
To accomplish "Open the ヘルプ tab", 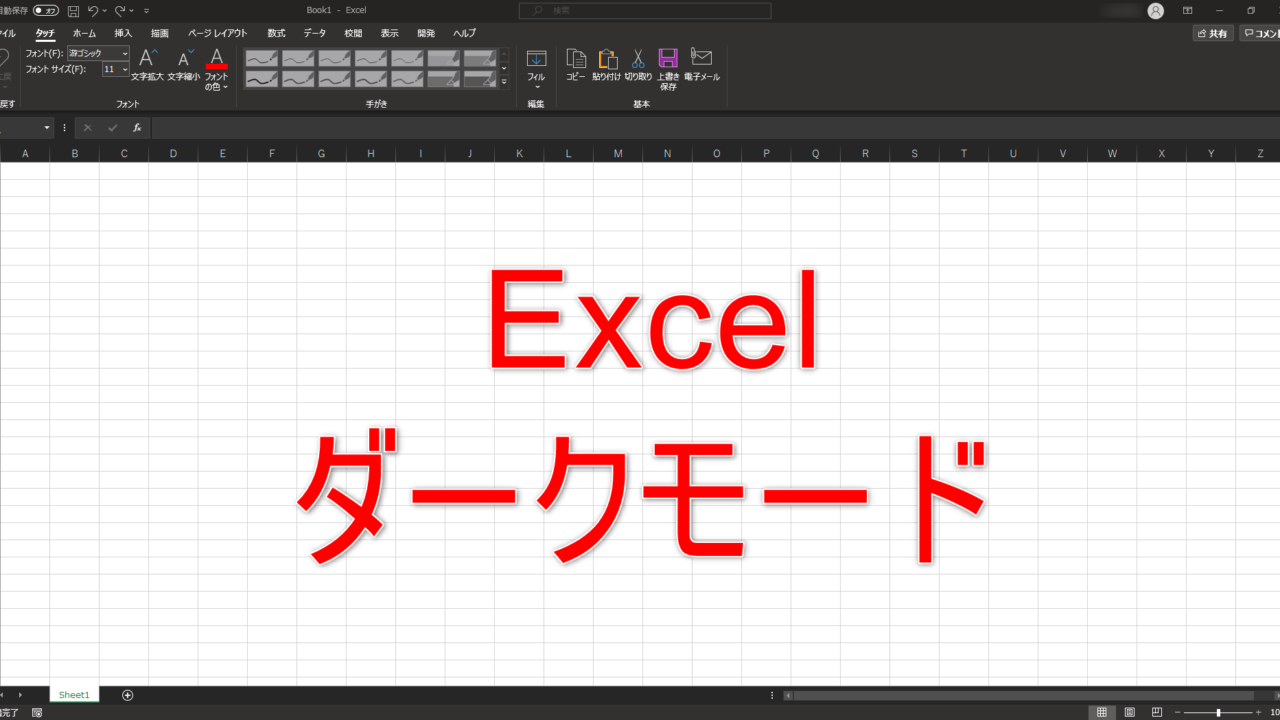I will click(464, 33).
